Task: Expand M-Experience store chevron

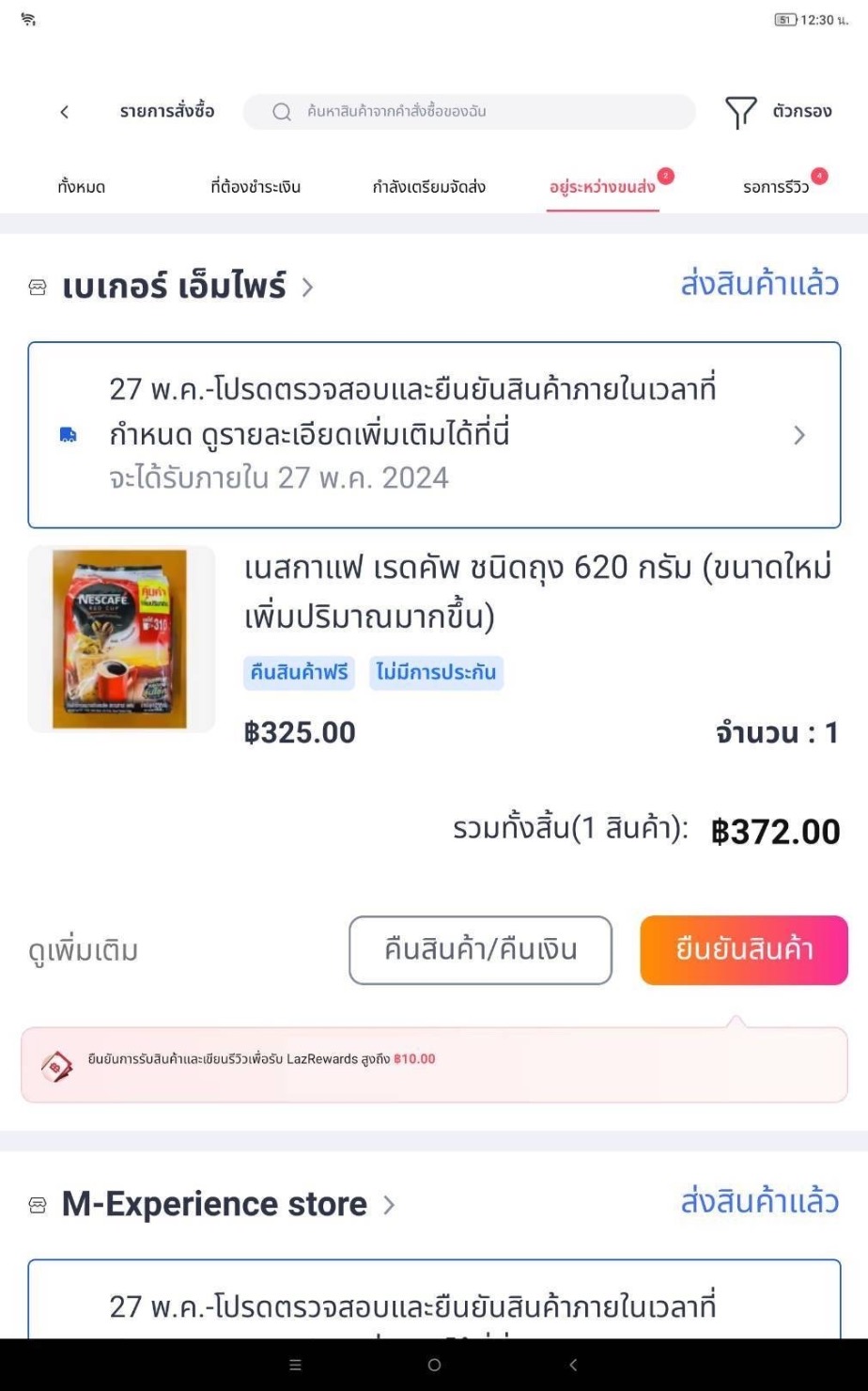Action: 389,1205
